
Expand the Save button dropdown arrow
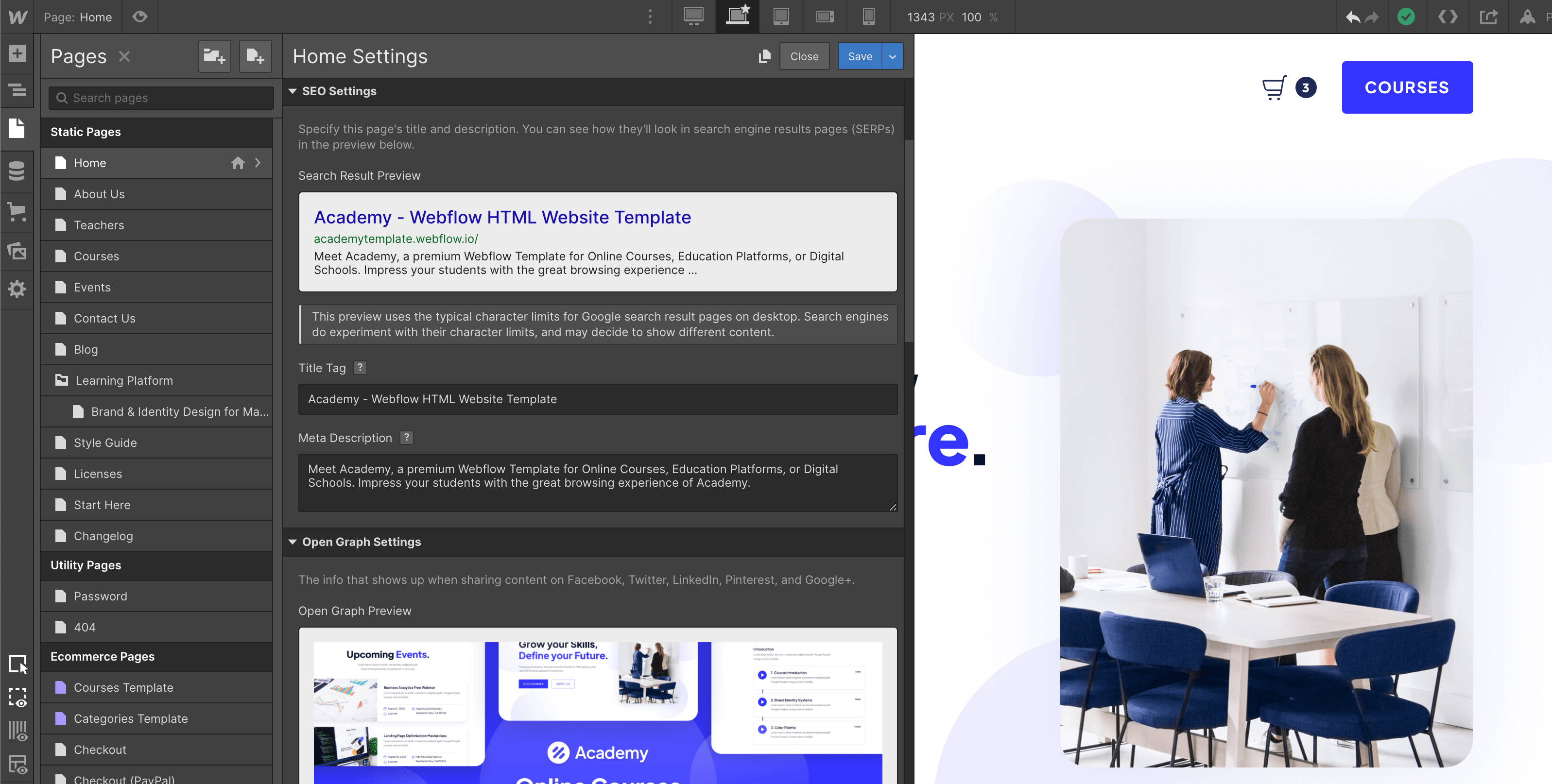(x=892, y=56)
